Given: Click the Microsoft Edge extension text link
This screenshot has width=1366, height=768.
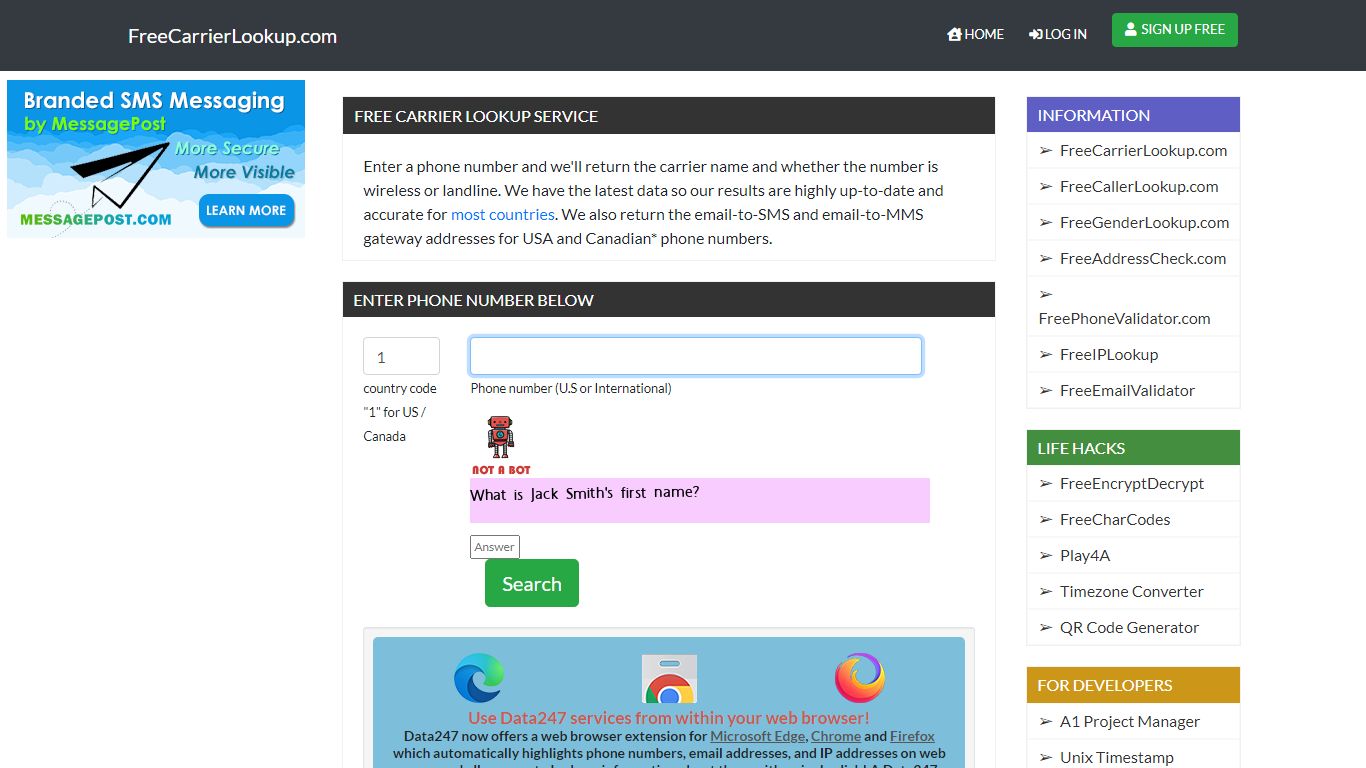Looking at the screenshot, I should tap(757, 736).
